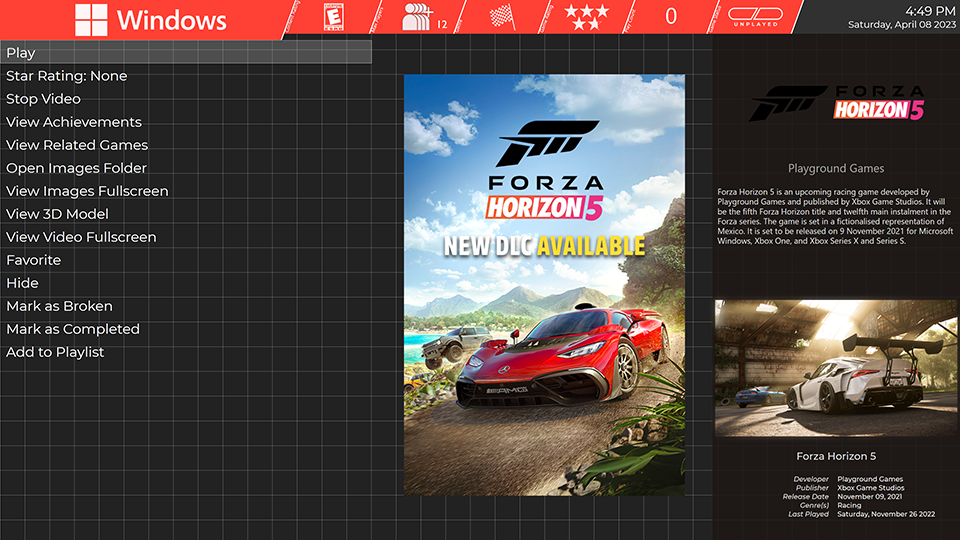
Task: Click the five-star community rating icon
Action: point(587,17)
